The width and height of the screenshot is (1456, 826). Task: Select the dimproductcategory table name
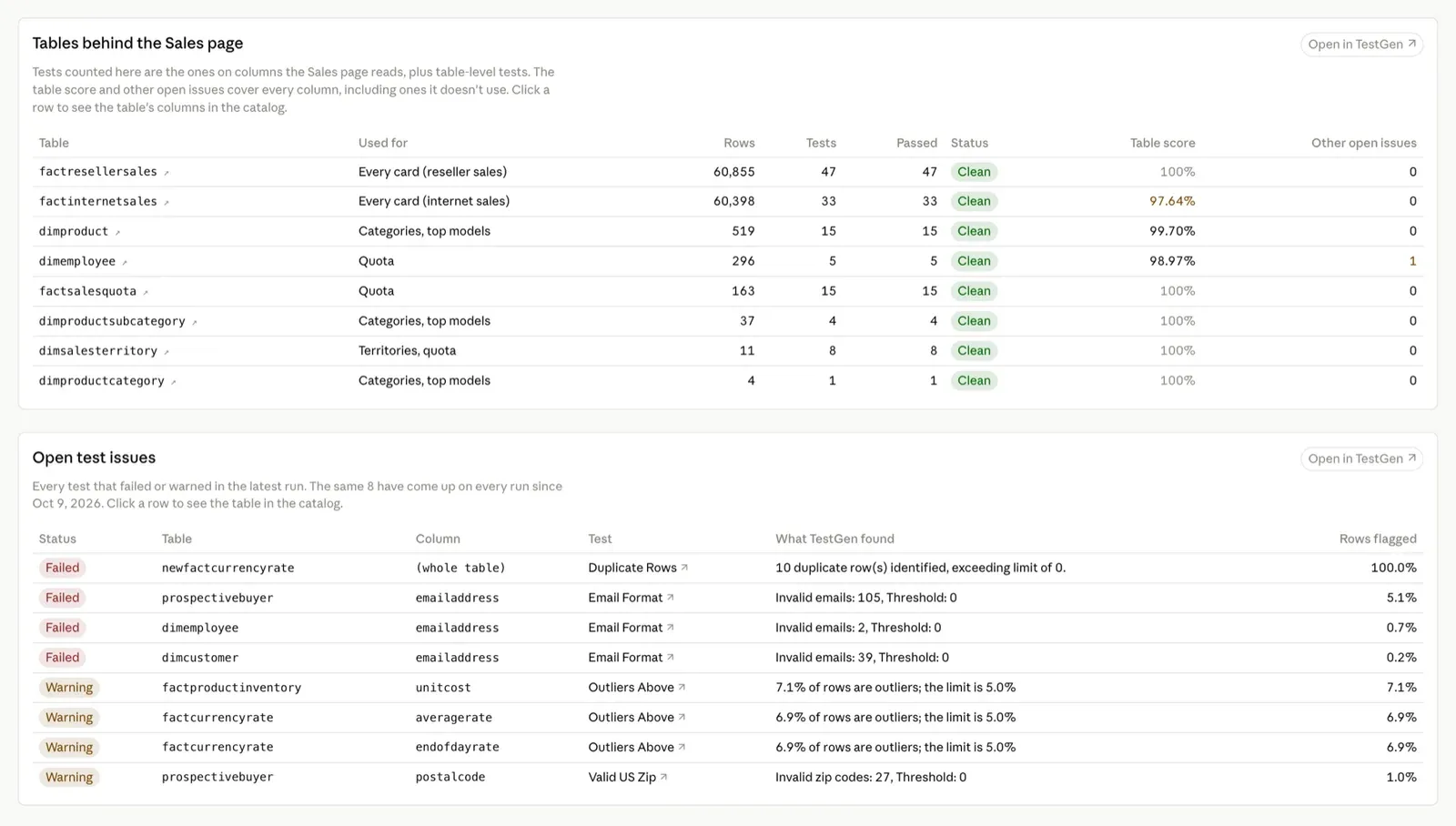(x=102, y=380)
